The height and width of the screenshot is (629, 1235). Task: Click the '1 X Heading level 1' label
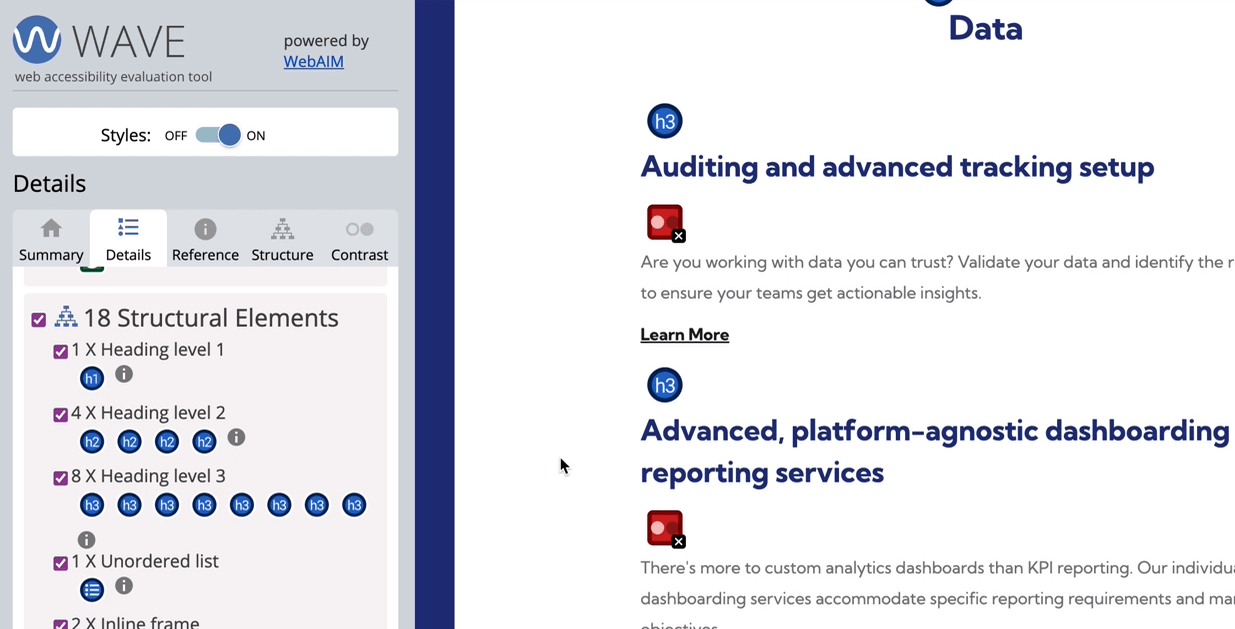click(x=148, y=350)
